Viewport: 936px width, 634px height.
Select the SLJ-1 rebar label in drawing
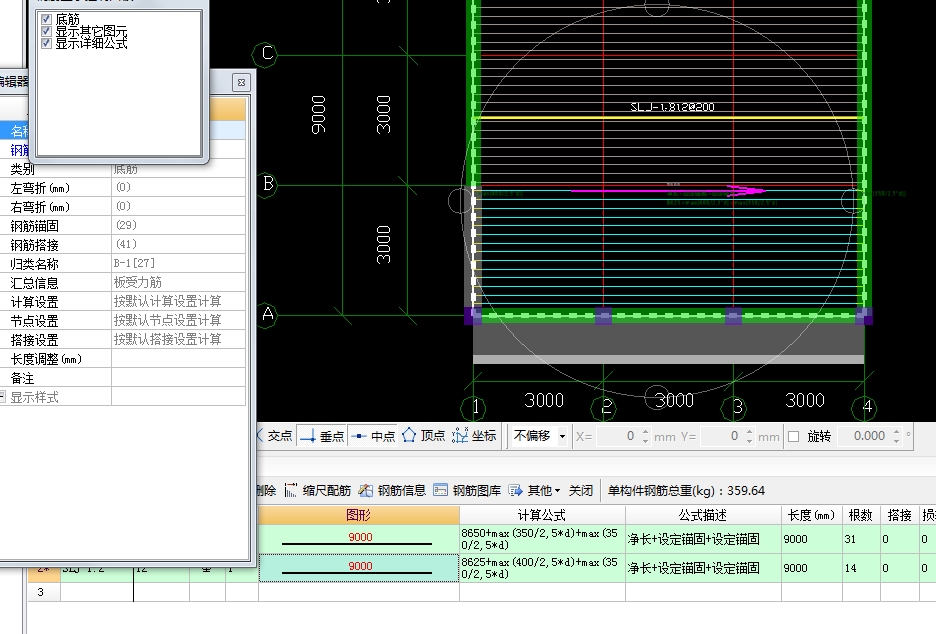tap(672, 107)
